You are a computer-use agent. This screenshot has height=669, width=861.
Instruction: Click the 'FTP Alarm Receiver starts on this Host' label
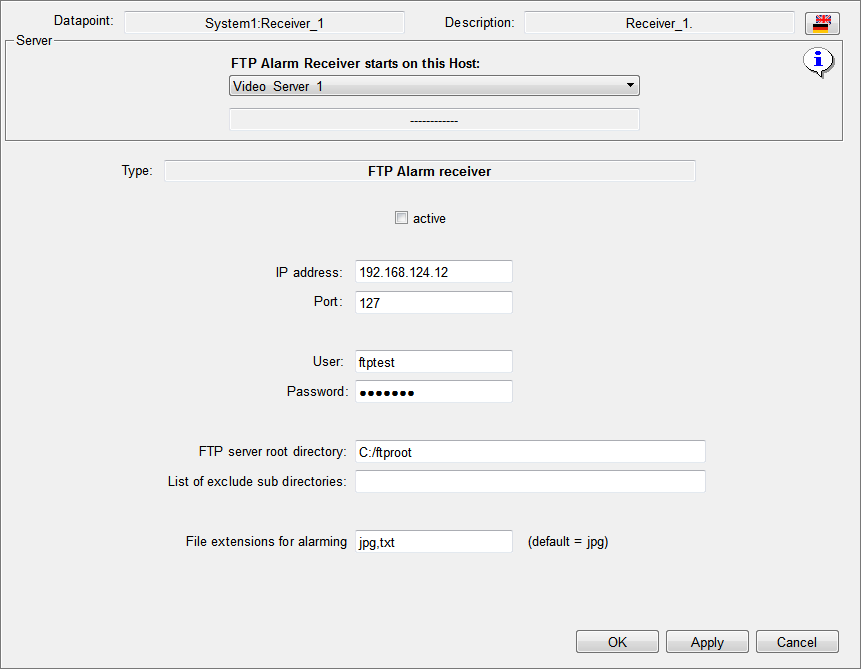coord(355,63)
